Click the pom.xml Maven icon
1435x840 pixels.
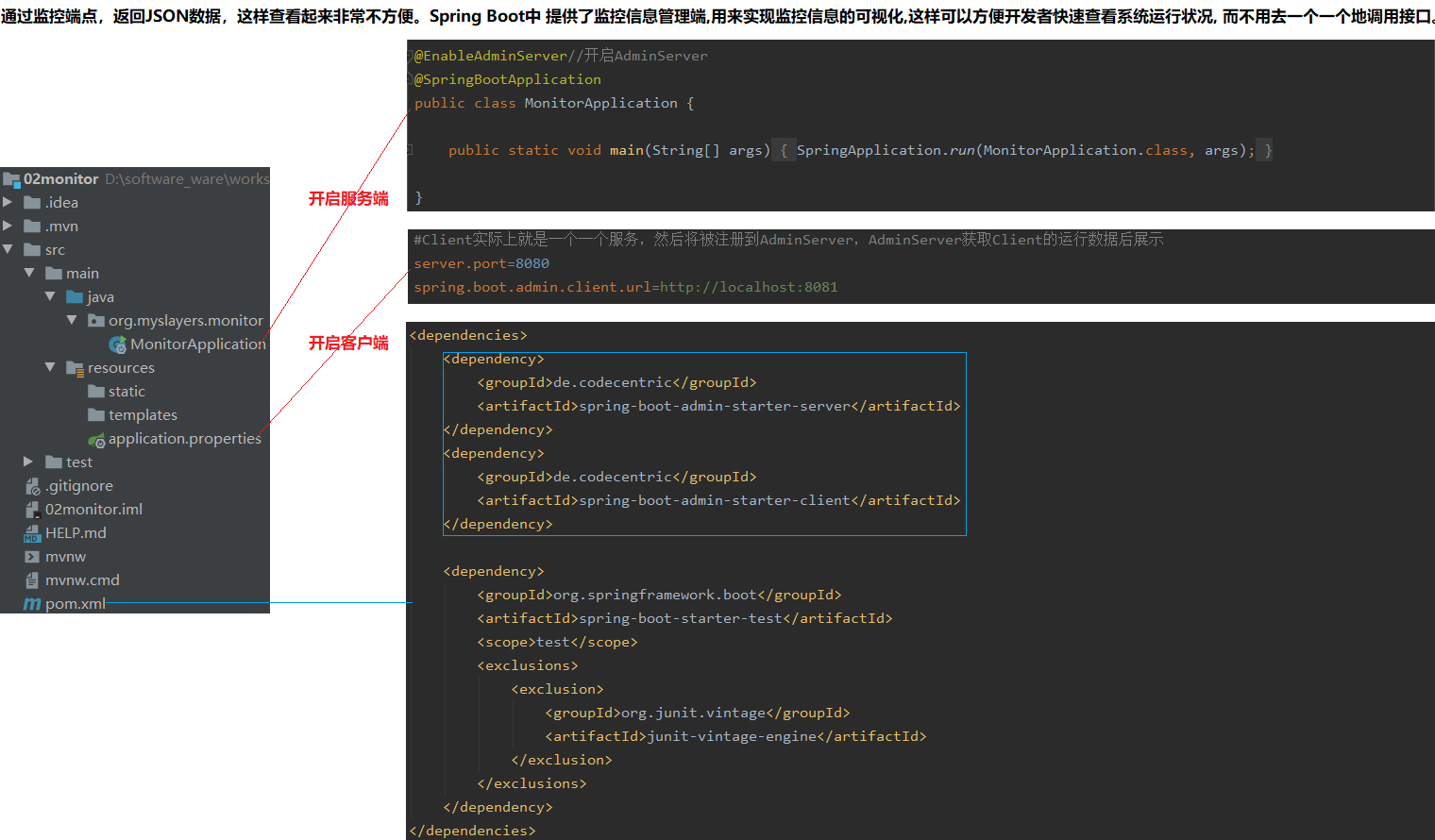point(32,604)
